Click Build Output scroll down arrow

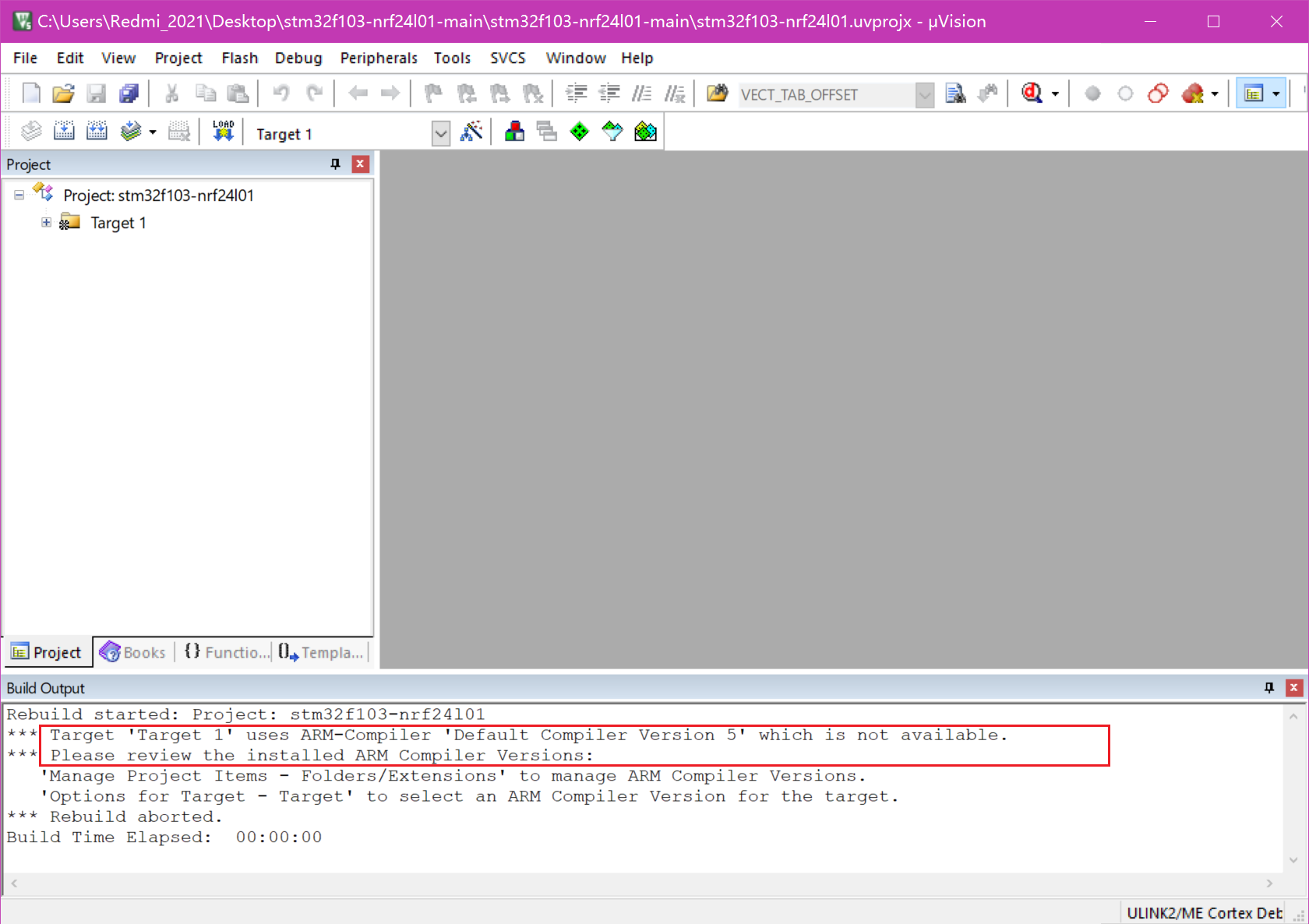(1293, 860)
